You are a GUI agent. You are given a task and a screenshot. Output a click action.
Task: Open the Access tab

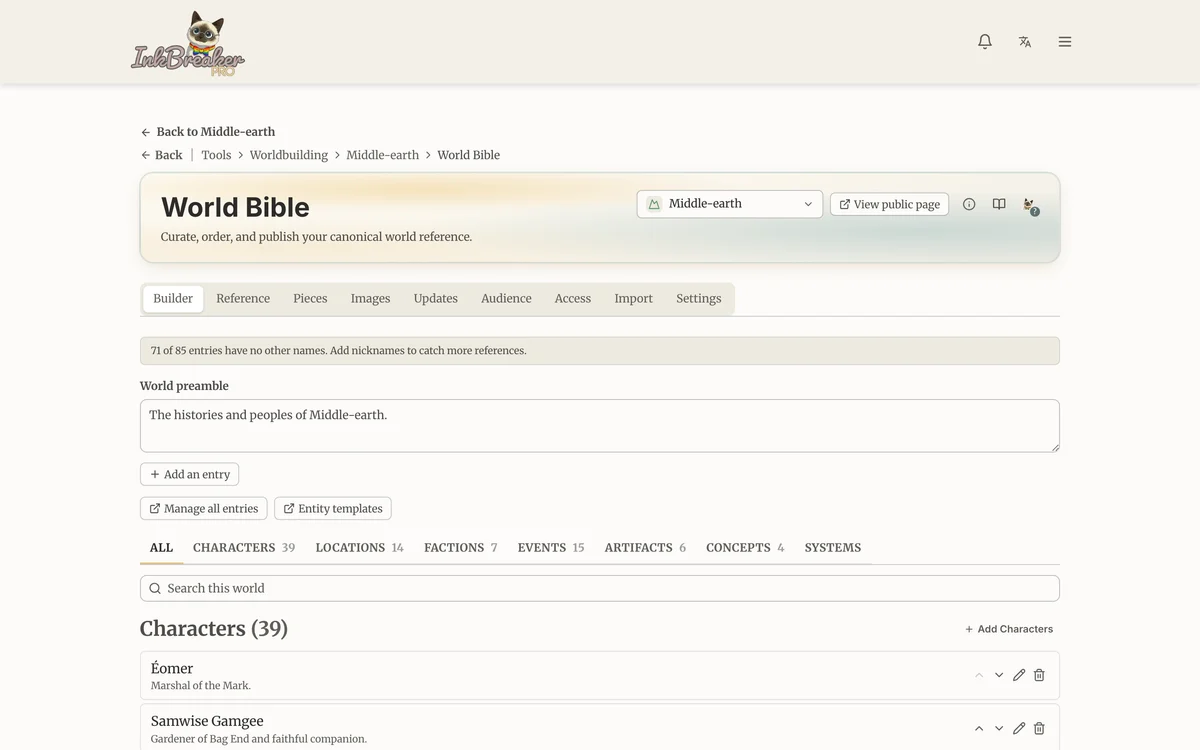coord(573,298)
